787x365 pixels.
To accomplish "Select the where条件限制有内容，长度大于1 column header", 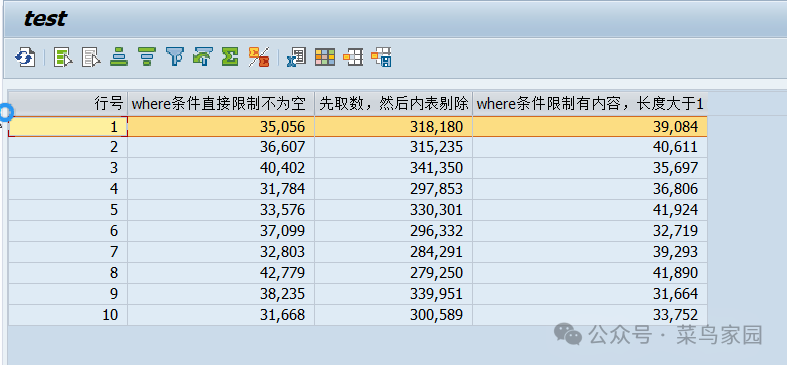I will 590,104.
